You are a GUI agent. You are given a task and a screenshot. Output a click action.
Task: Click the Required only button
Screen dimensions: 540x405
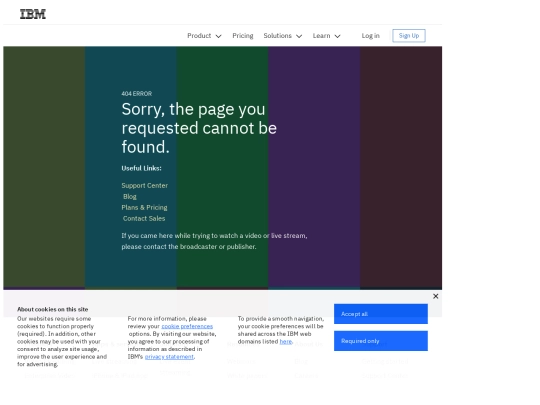(381, 341)
